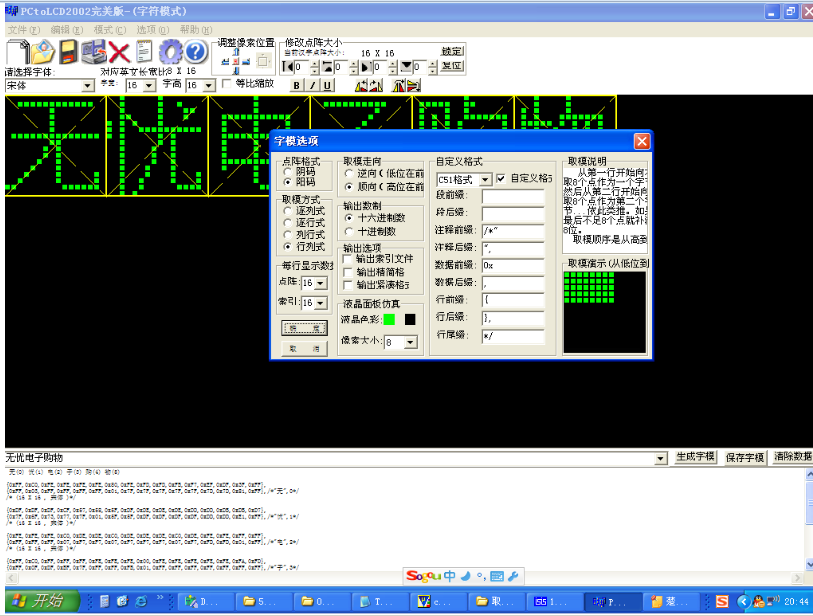Image resolution: width=813 pixels, height=616 pixels.
Task: Click the 生成字模 button
Action: [x=695, y=457]
